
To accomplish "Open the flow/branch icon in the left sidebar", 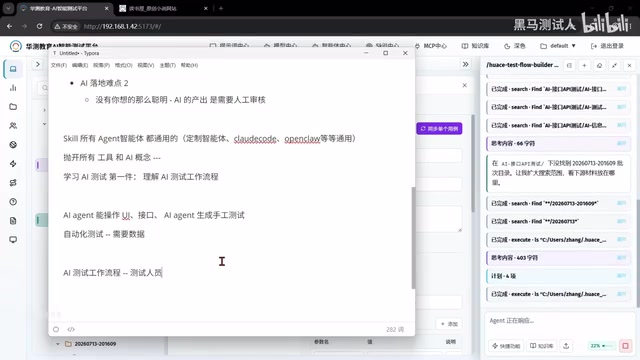I will (13, 182).
